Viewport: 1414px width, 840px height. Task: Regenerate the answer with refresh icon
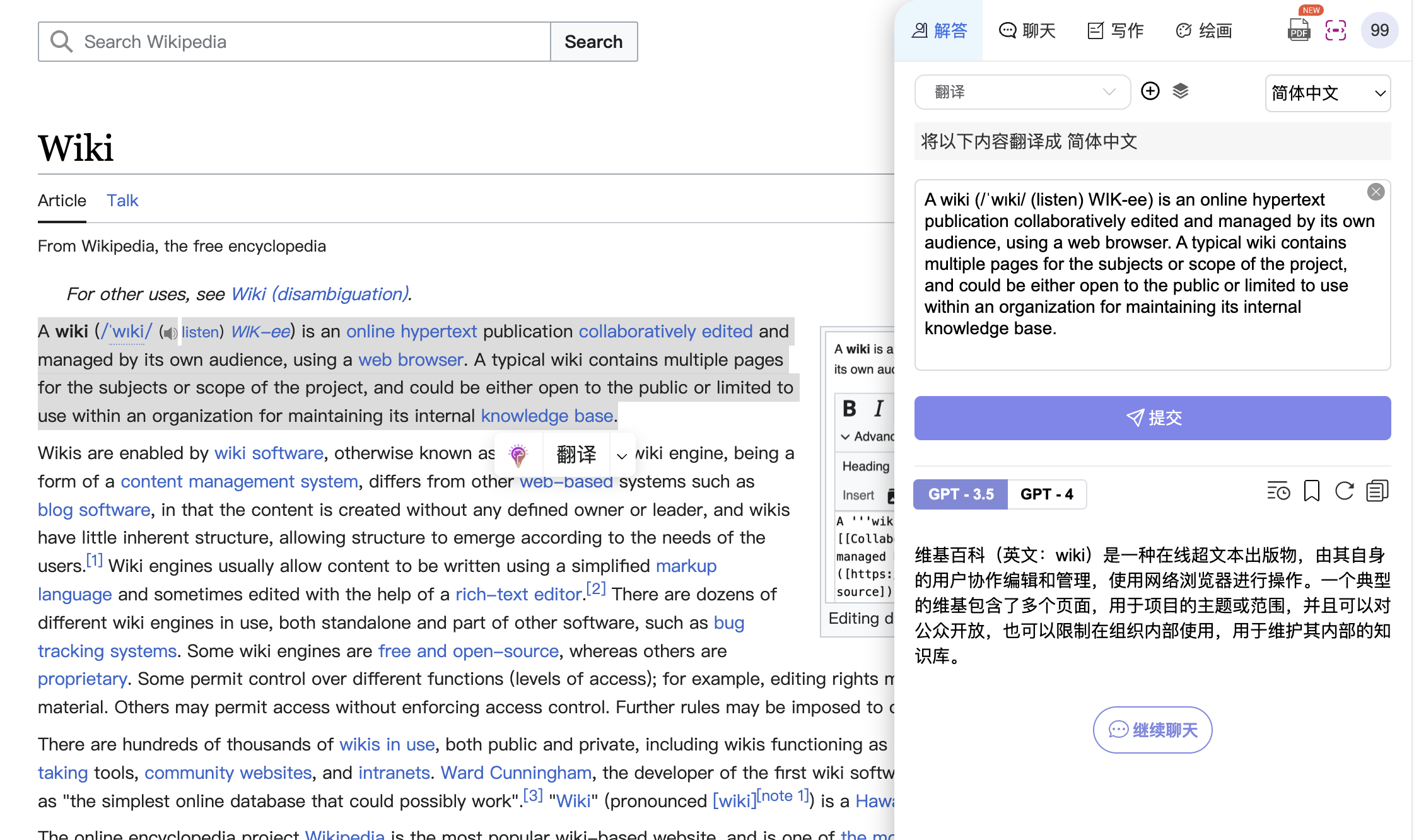pos(1344,491)
